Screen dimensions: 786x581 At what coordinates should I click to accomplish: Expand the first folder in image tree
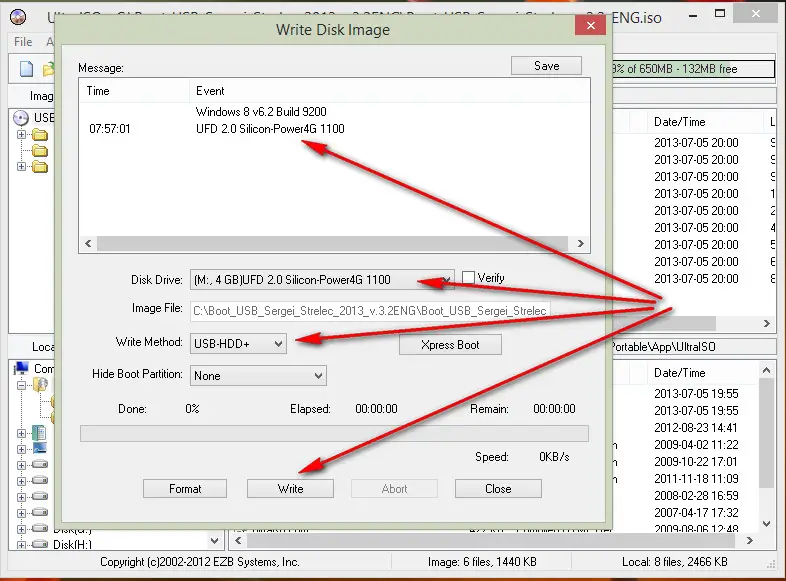pyautogui.click(x=21, y=135)
